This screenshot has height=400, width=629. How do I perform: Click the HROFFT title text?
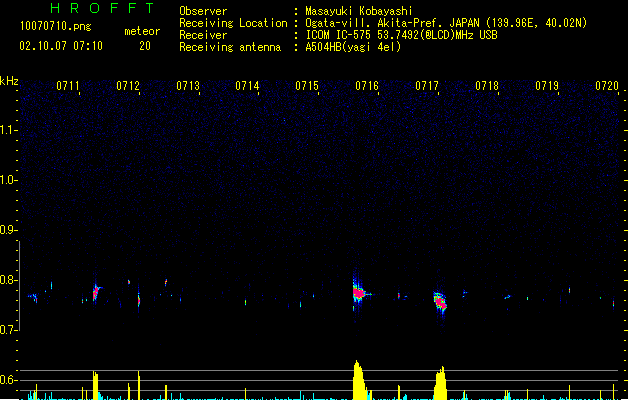(103, 8)
